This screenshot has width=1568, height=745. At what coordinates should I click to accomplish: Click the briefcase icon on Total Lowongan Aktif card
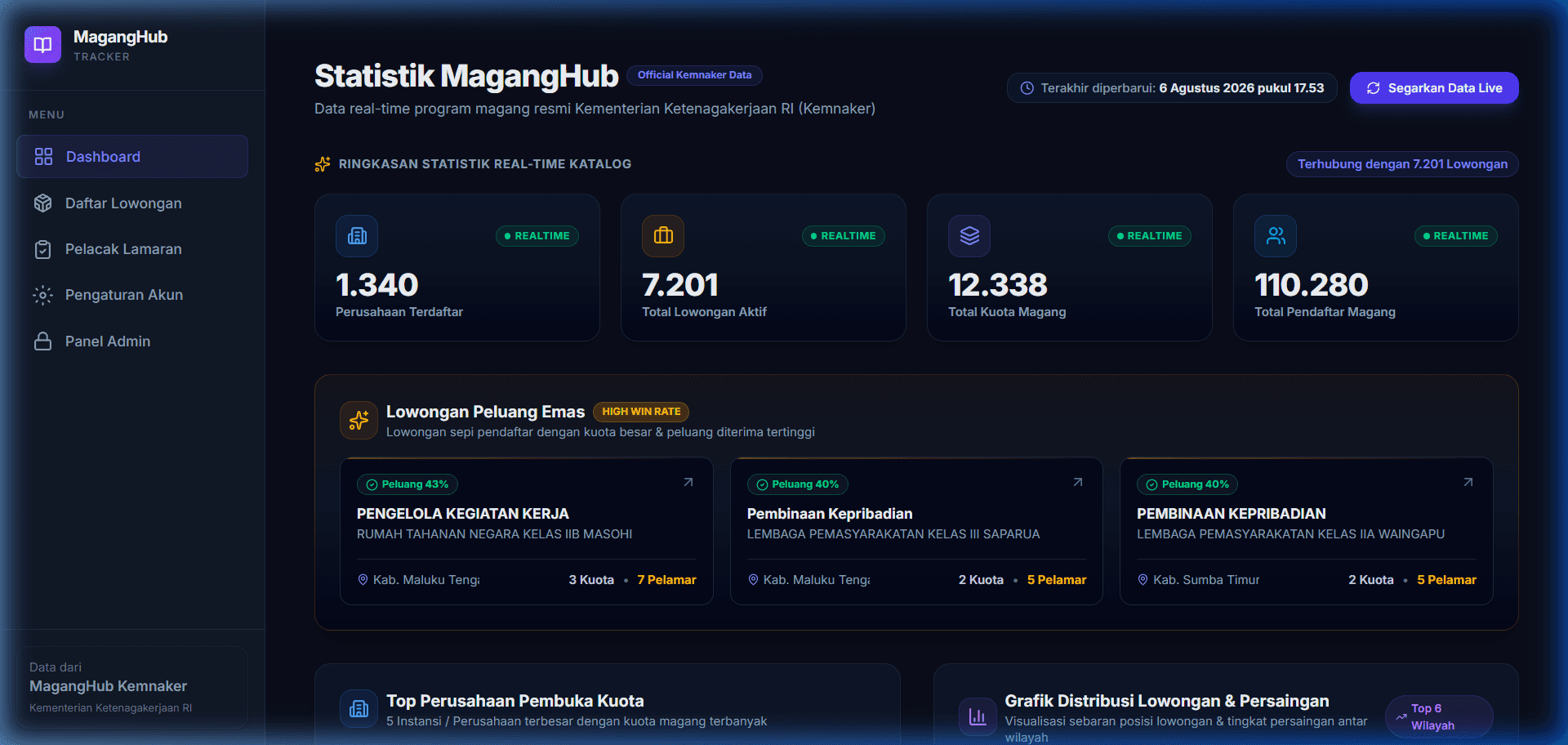(663, 236)
